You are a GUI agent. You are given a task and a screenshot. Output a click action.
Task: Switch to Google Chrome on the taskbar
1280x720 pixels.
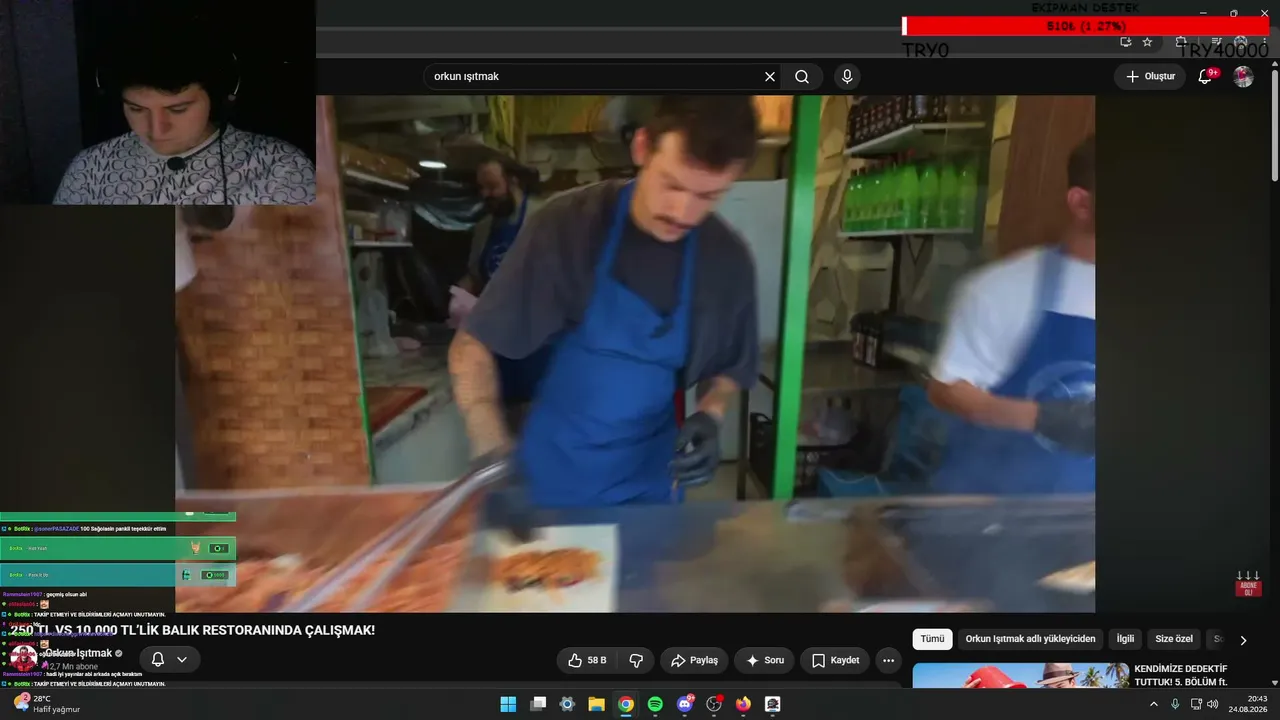click(x=626, y=704)
